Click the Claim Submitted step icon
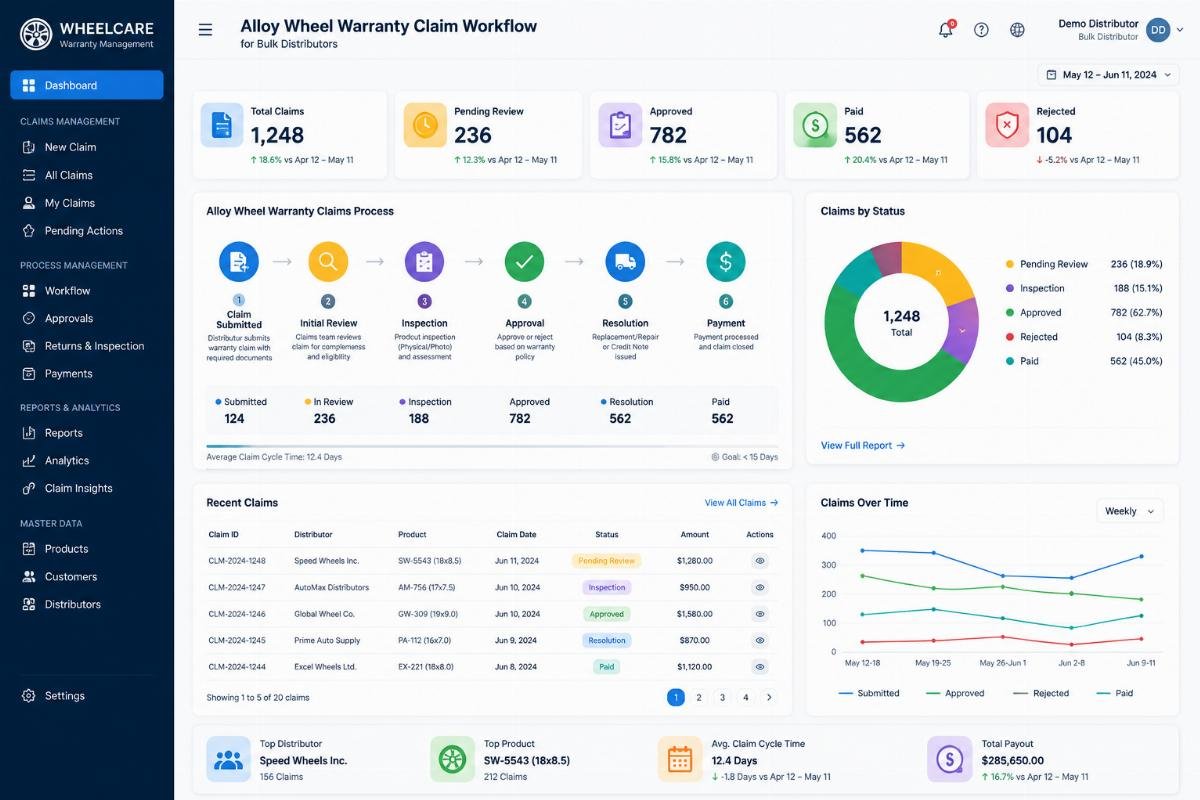 tap(239, 262)
